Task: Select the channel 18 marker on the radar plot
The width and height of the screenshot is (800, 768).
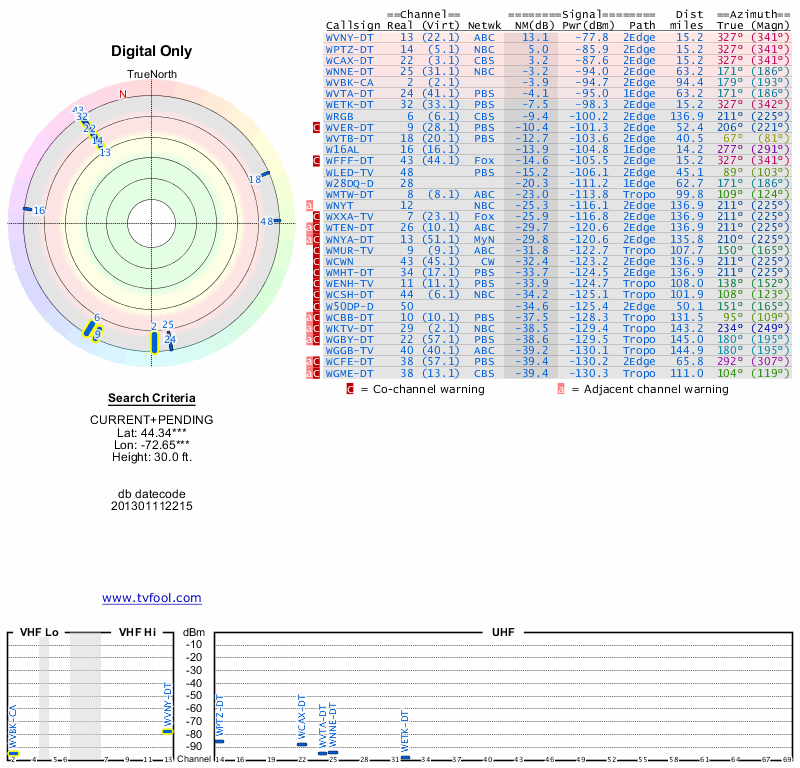Action: click(265, 175)
